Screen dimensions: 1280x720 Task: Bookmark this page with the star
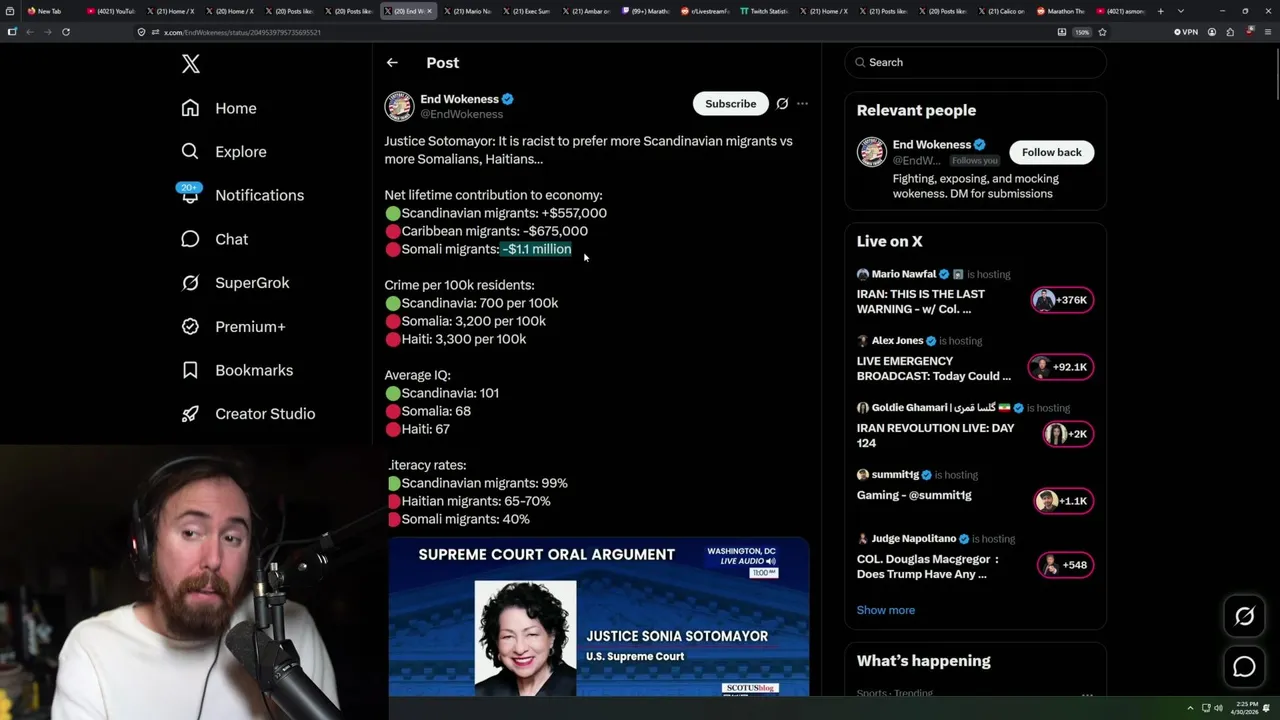(x=1102, y=32)
